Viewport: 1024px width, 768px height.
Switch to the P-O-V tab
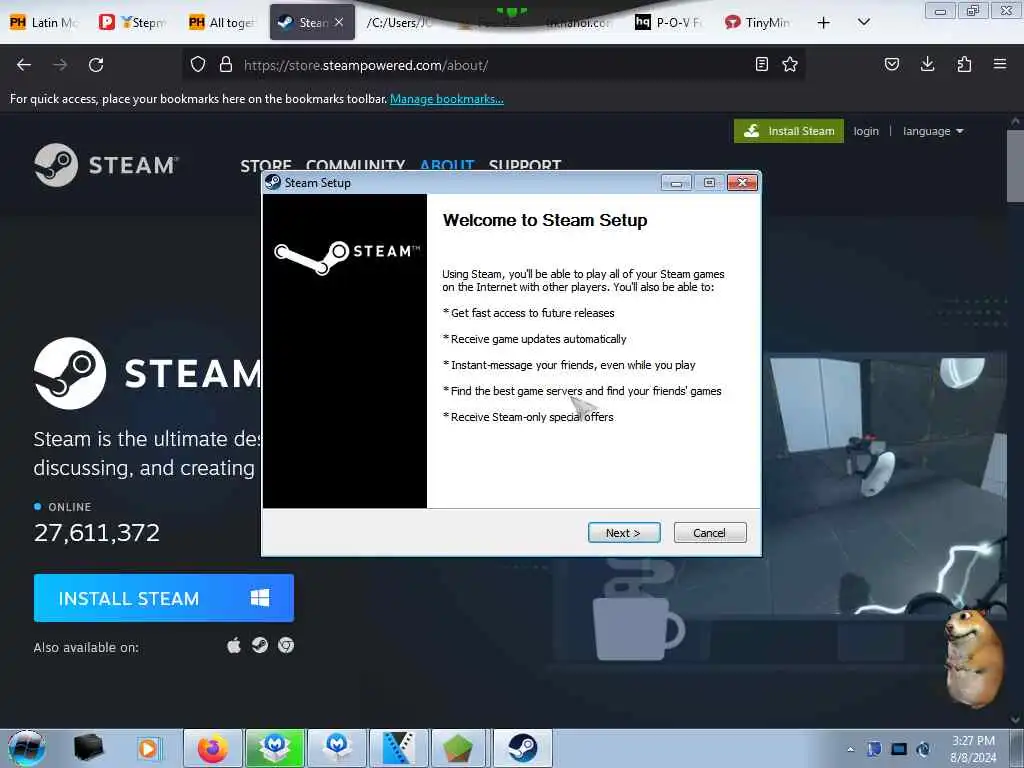[x=669, y=22]
